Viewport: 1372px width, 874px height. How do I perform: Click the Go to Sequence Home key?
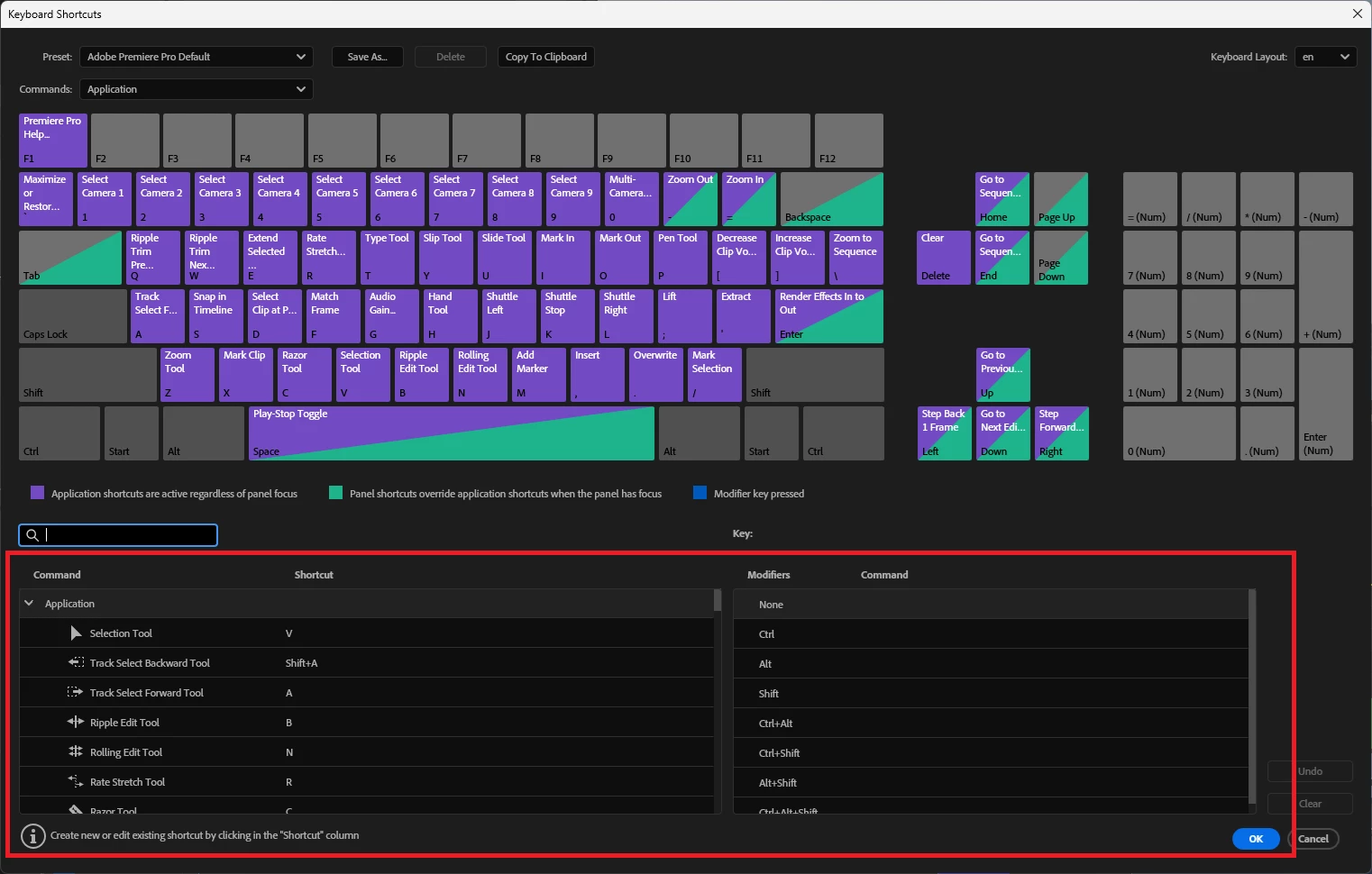pos(1002,199)
